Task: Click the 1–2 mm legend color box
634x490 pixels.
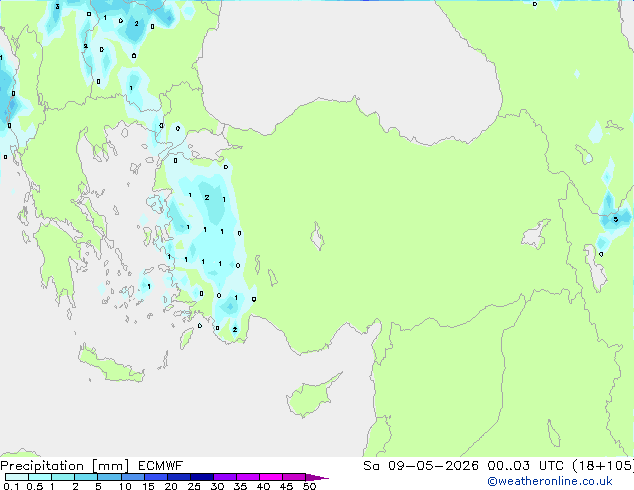Action: click(x=63, y=477)
